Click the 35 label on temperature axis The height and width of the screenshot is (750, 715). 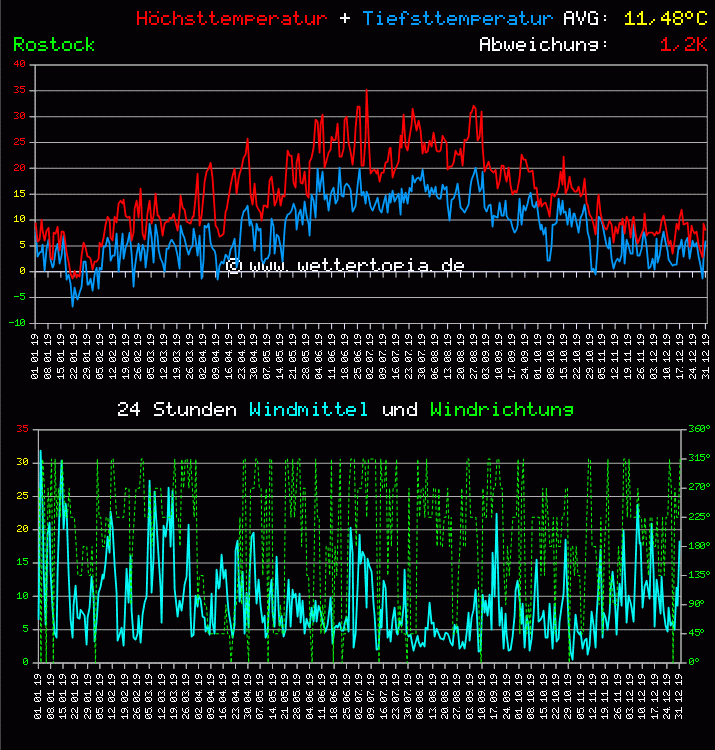click(x=20, y=90)
